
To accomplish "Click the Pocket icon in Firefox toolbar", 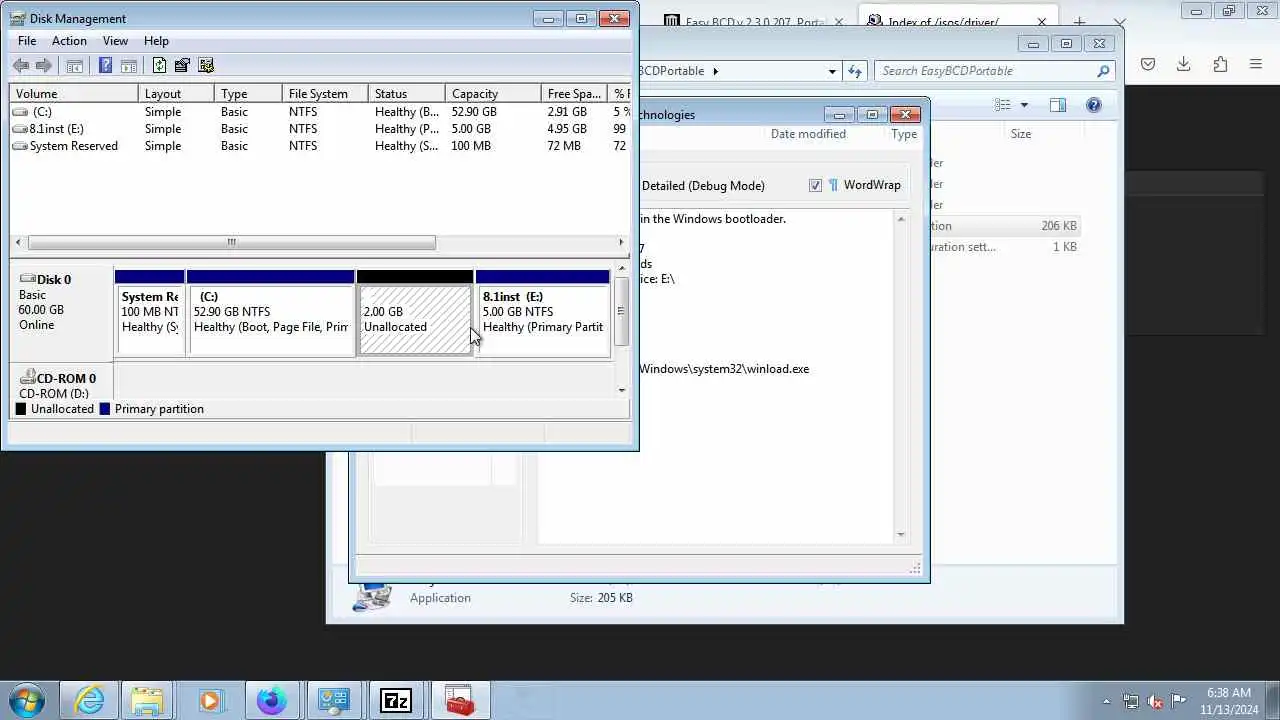I will coord(1148,64).
